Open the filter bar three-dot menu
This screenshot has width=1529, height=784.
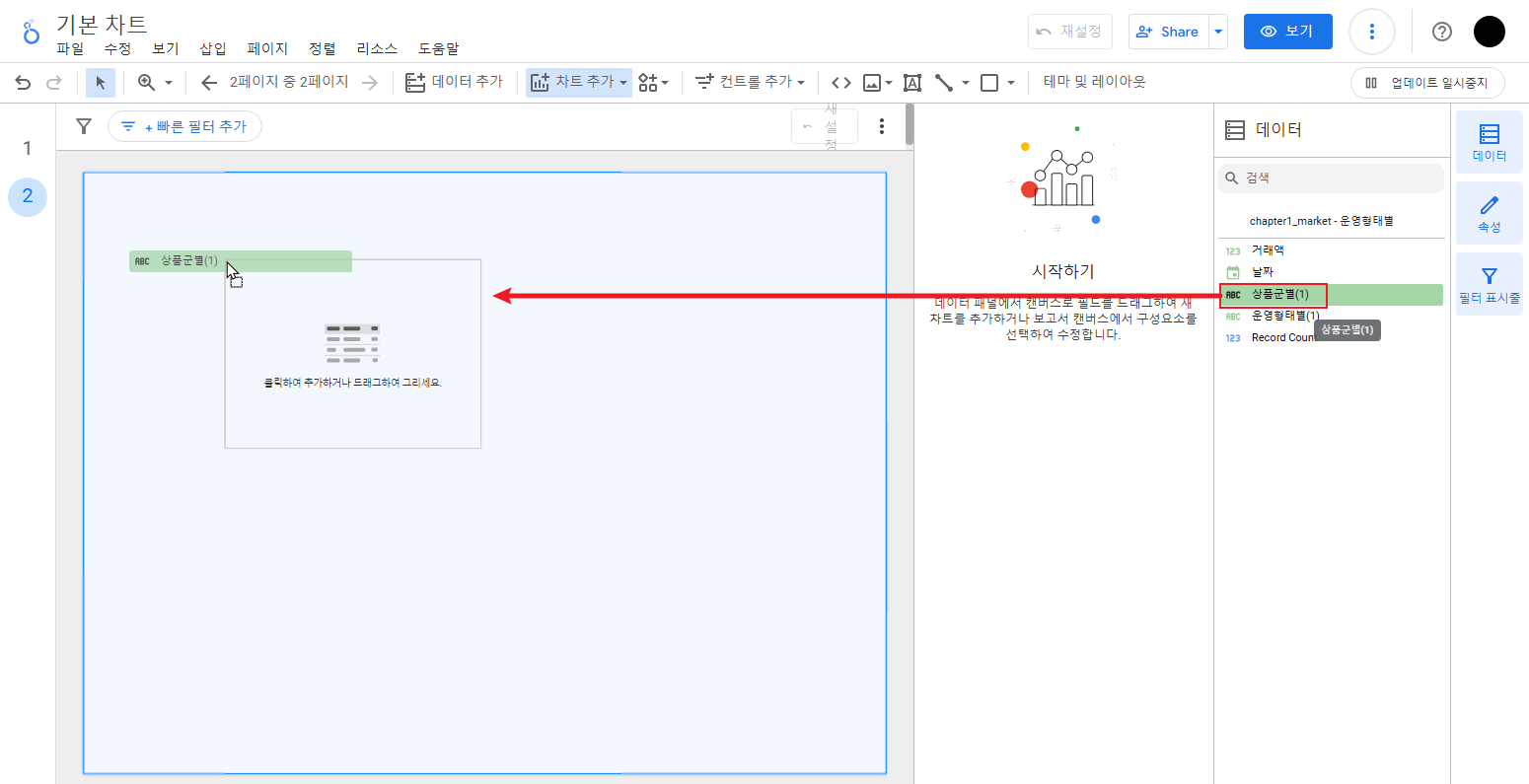click(882, 126)
